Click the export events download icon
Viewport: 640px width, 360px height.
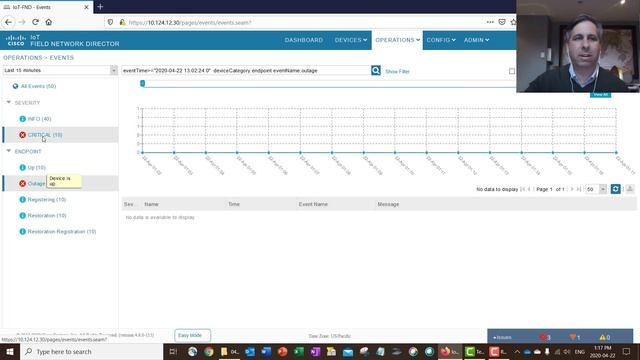point(630,189)
